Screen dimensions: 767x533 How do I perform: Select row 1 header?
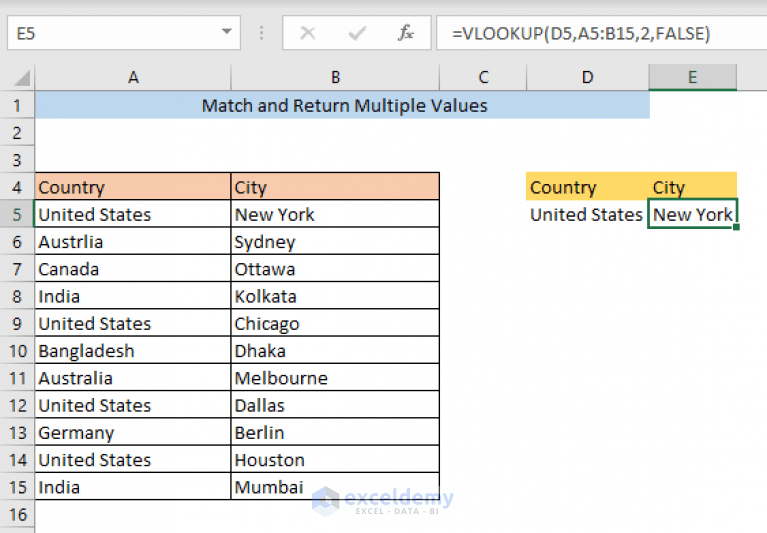tap(17, 105)
